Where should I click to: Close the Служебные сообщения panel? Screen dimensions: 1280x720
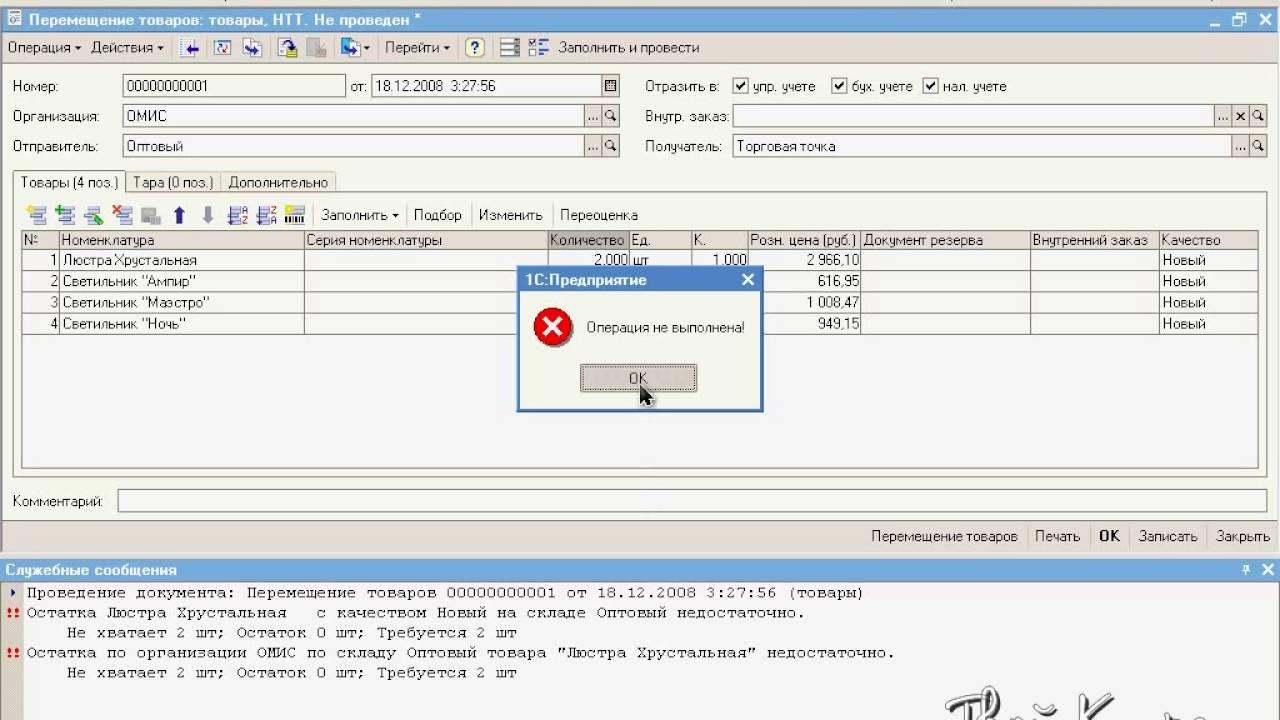[1267, 569]
